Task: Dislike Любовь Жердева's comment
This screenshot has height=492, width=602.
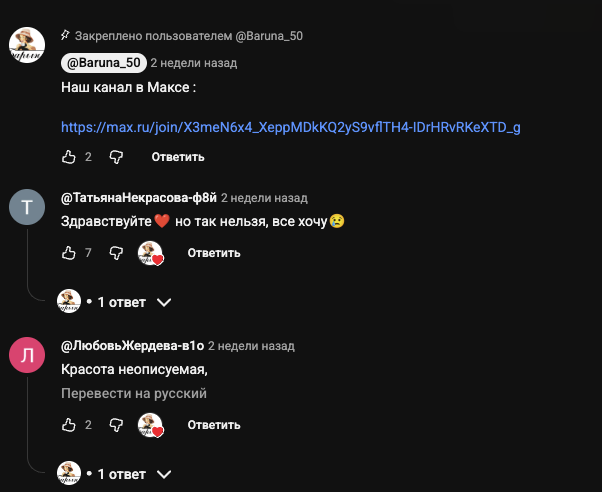Action: pyautogui.click(x=116, y=425)
